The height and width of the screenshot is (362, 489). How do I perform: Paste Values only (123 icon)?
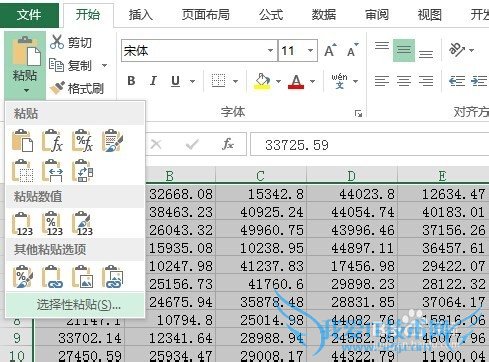pyautogui.click(x=23, y=224)
